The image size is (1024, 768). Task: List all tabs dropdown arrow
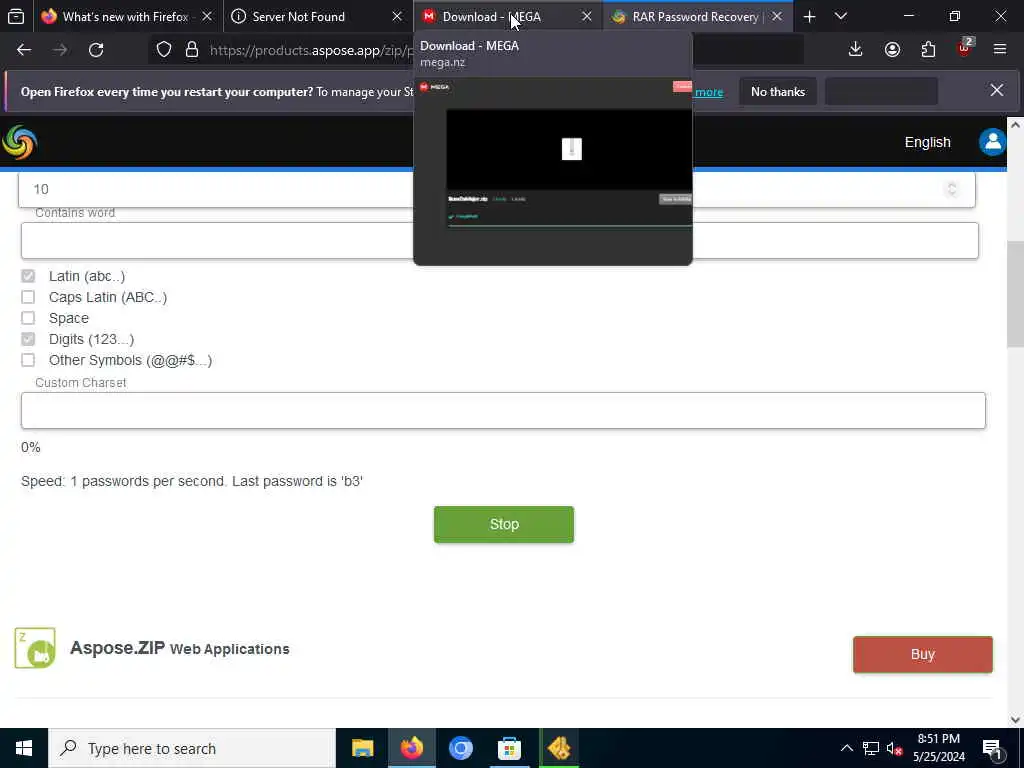[841, 16]
